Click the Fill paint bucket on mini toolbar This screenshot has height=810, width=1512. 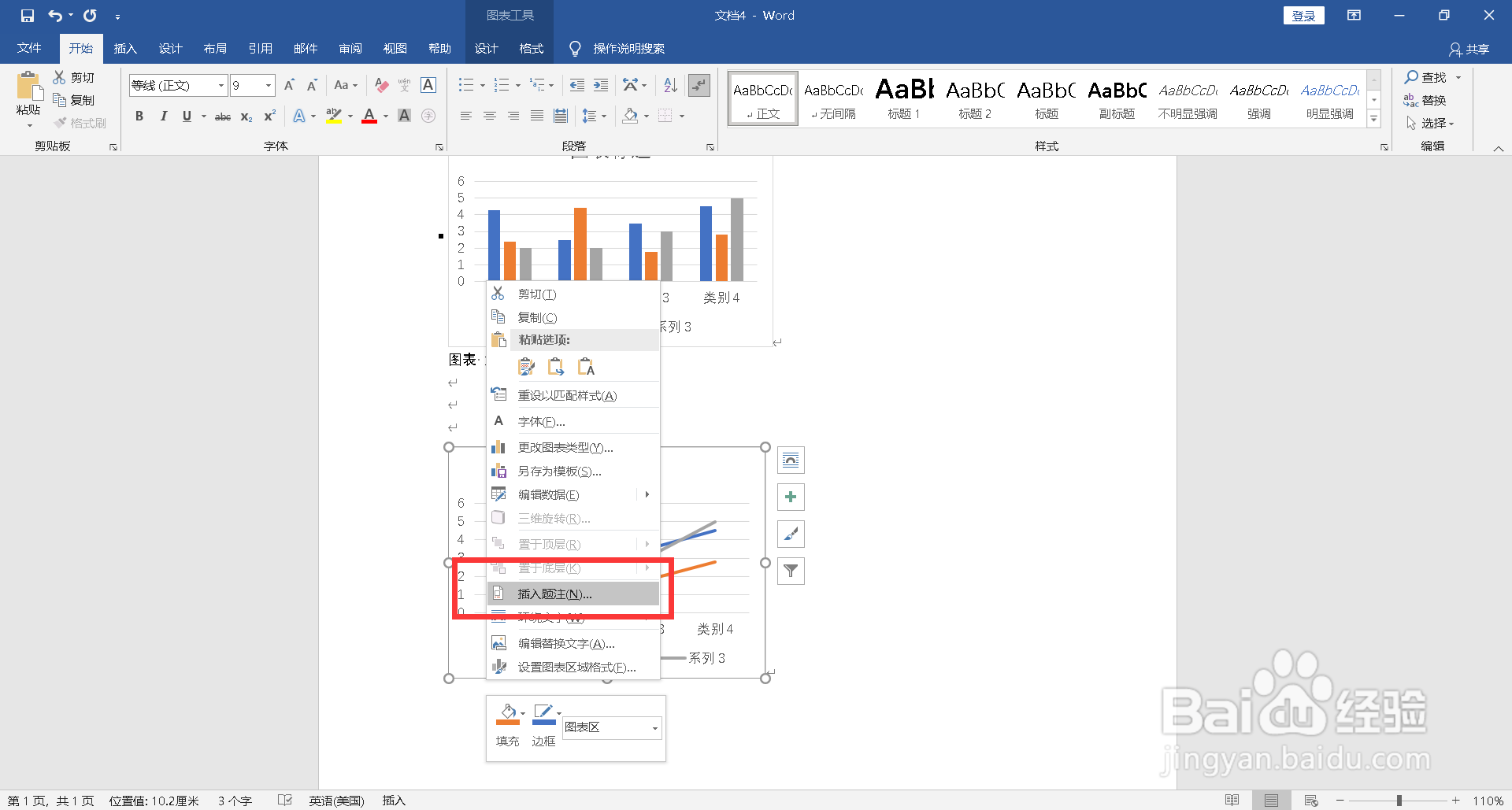click(508, 714)
